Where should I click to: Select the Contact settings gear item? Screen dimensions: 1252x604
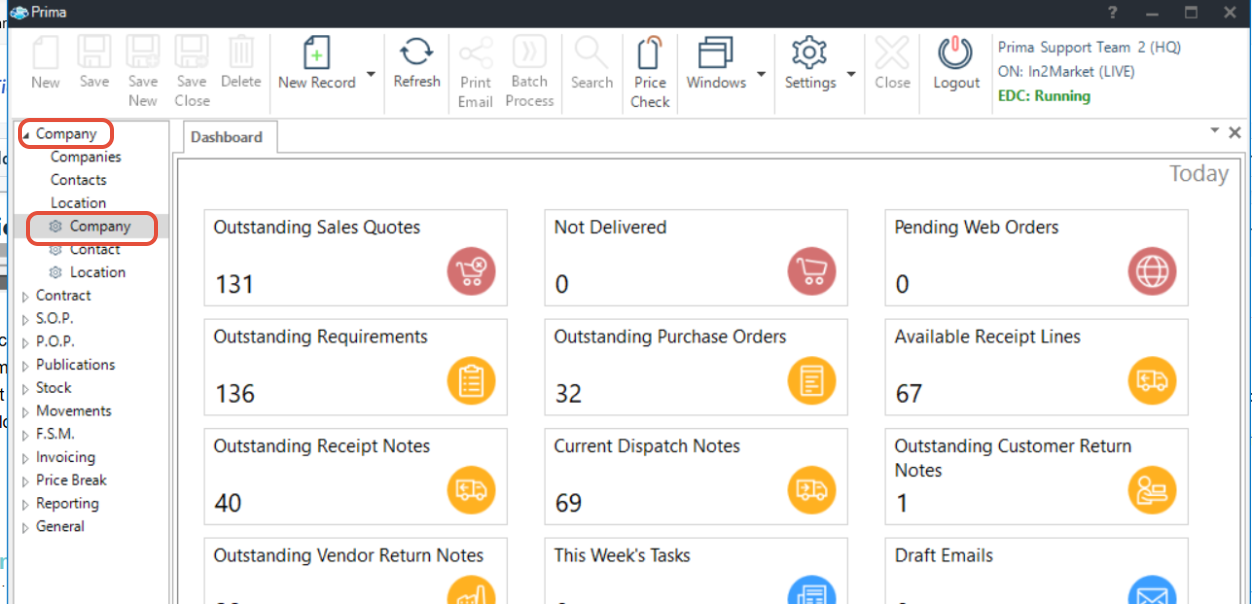pos(85,249)
